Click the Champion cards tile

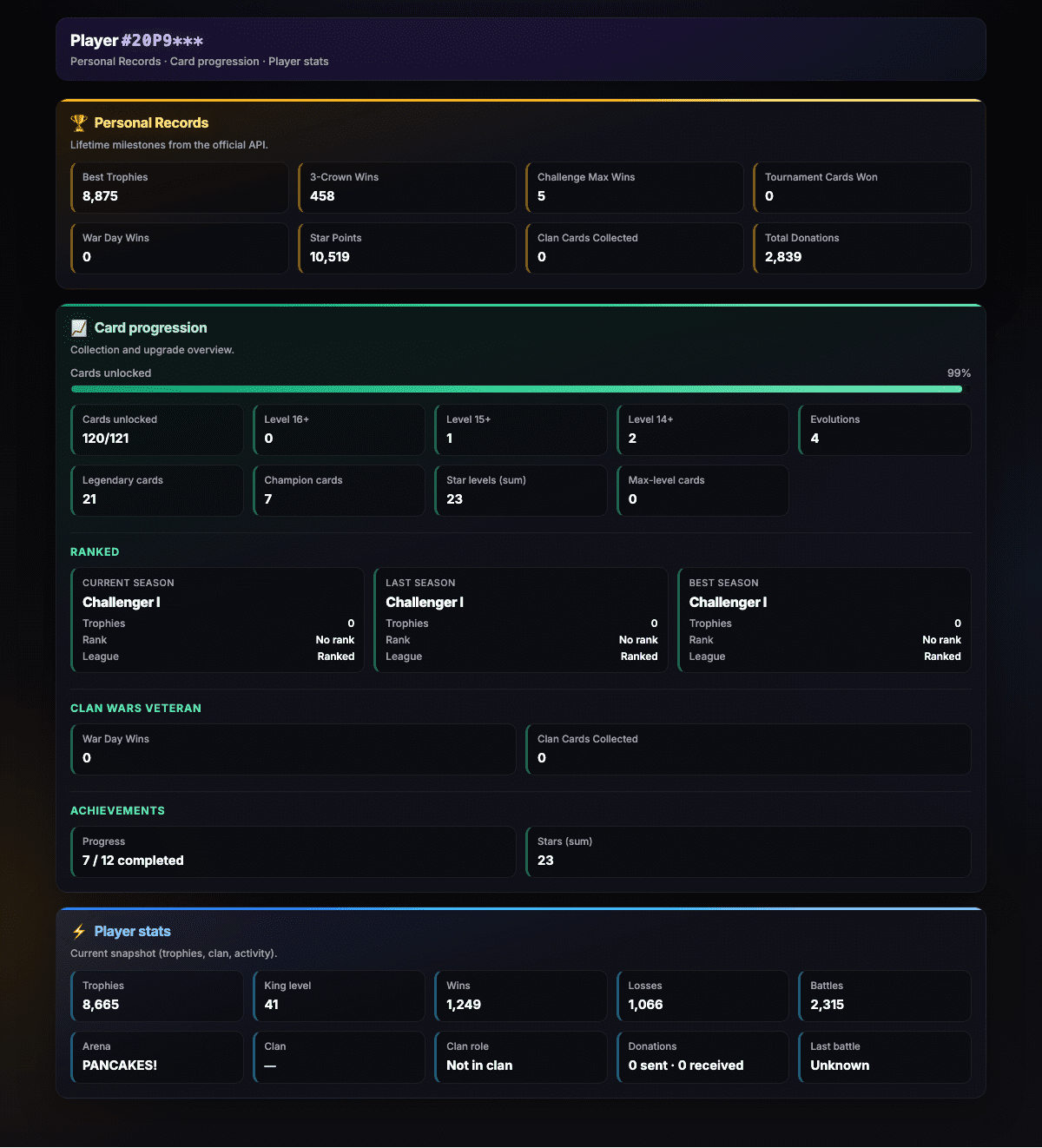coord(339,491)
